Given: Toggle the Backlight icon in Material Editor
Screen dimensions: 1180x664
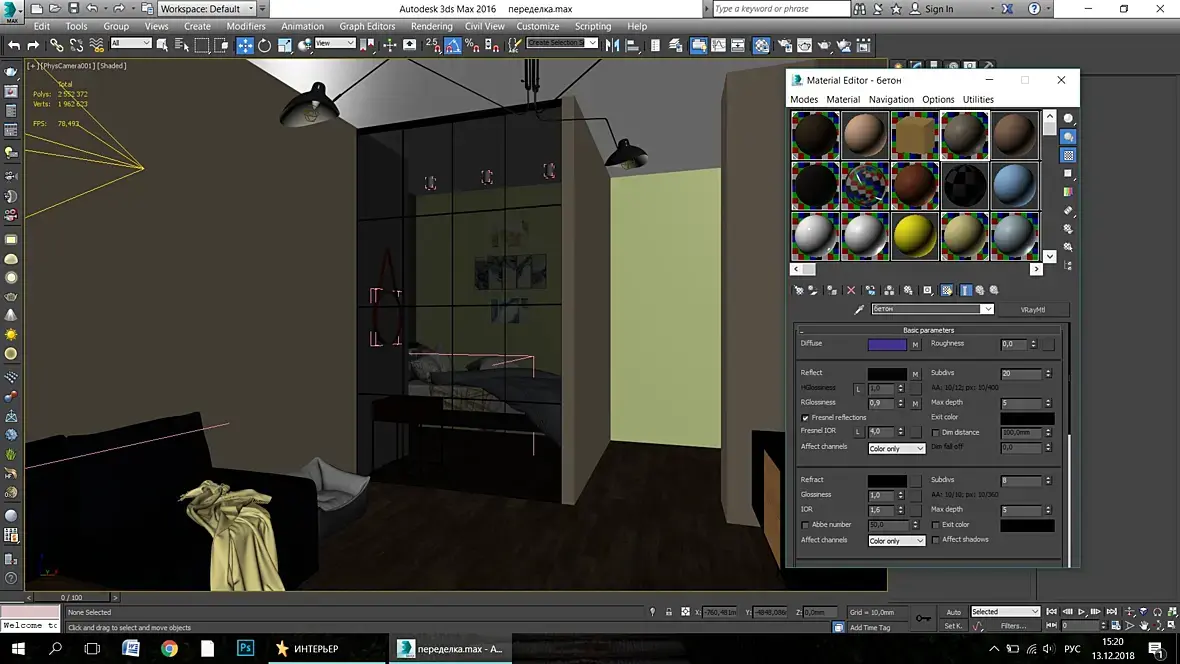Looking at the screenshot, I should click(1068, 137).
